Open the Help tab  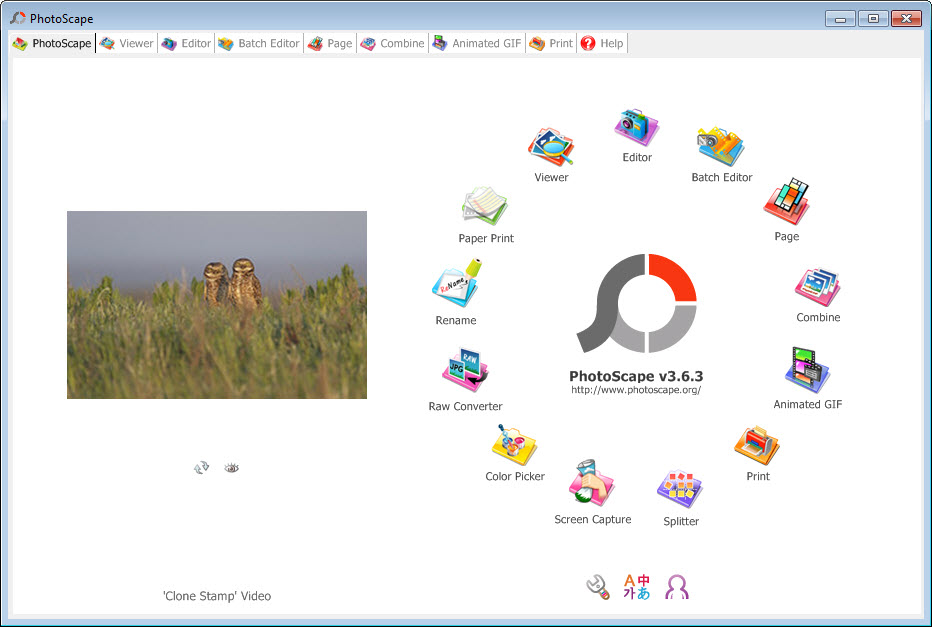tap(603, 43)
